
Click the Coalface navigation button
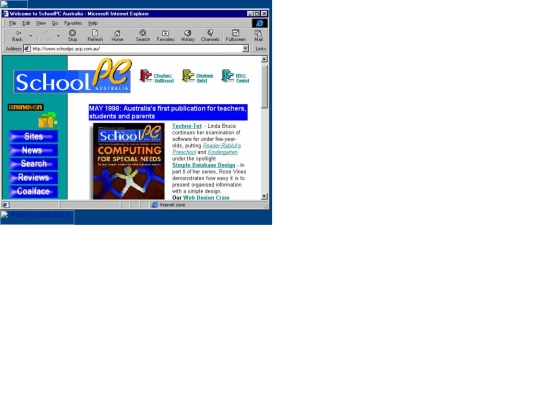tap(33, 191)
